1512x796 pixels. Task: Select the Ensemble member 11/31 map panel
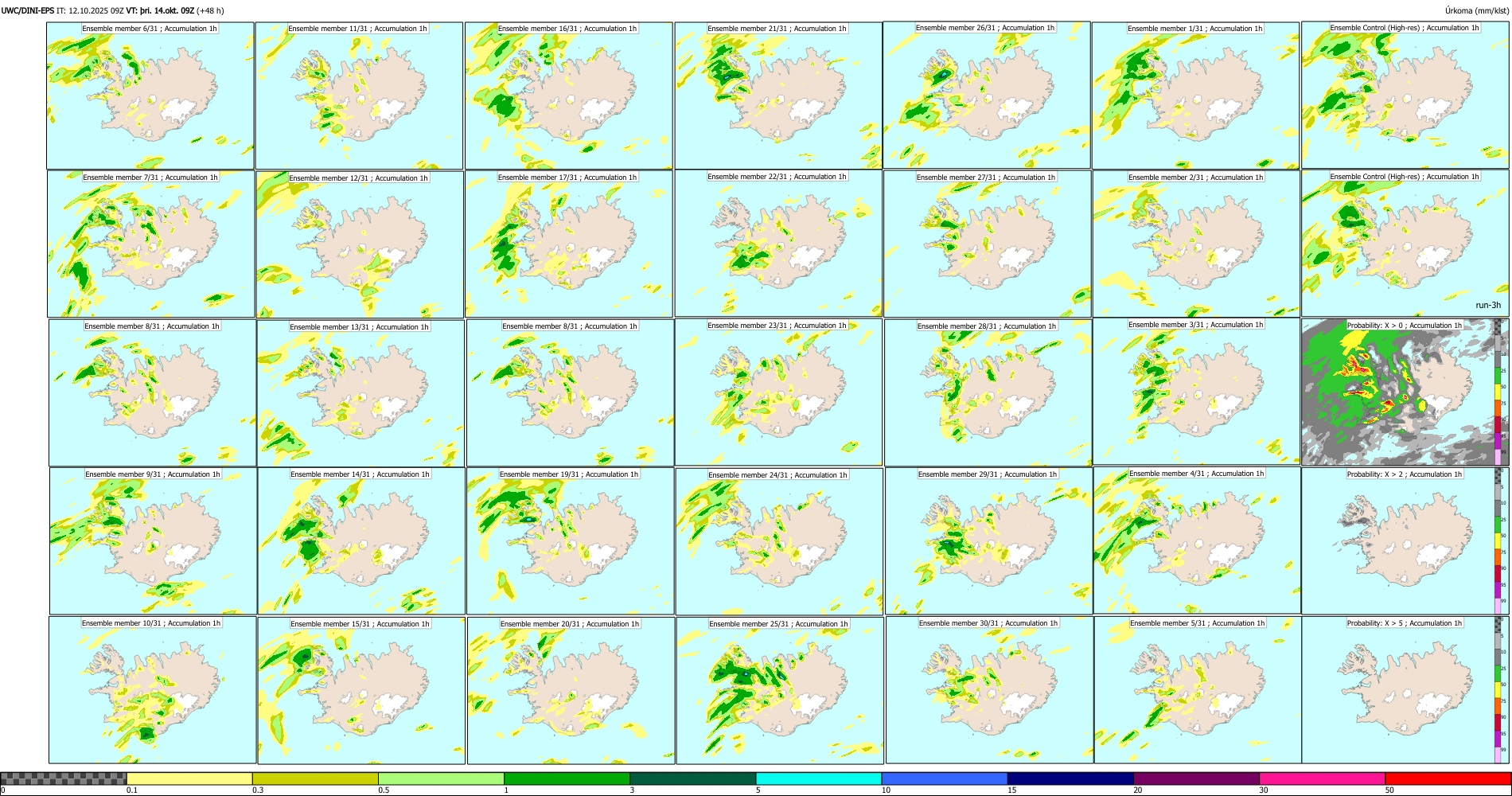click(x=359, y=96)
